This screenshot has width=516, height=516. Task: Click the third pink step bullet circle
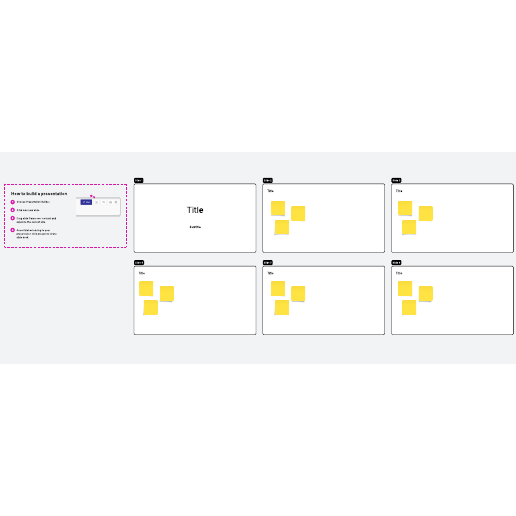click(13, 218)
